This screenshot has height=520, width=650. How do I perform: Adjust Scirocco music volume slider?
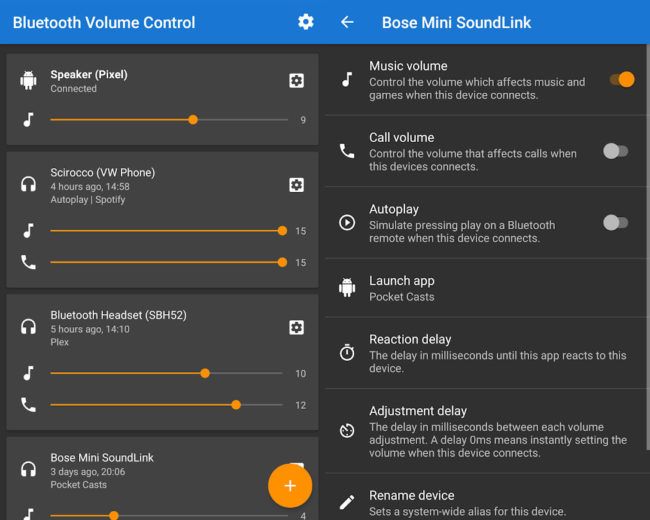point(169,231)
